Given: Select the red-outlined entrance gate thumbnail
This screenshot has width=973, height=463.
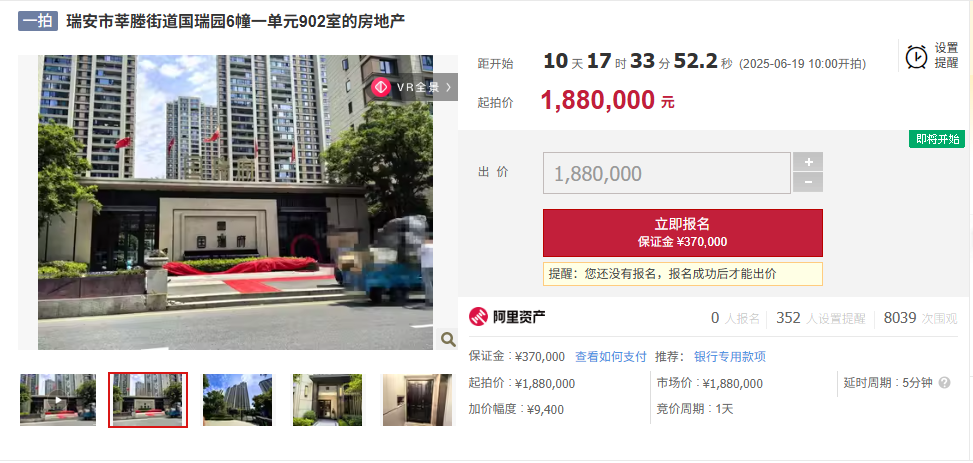Looking at the screenshot, I should point(148,400).
